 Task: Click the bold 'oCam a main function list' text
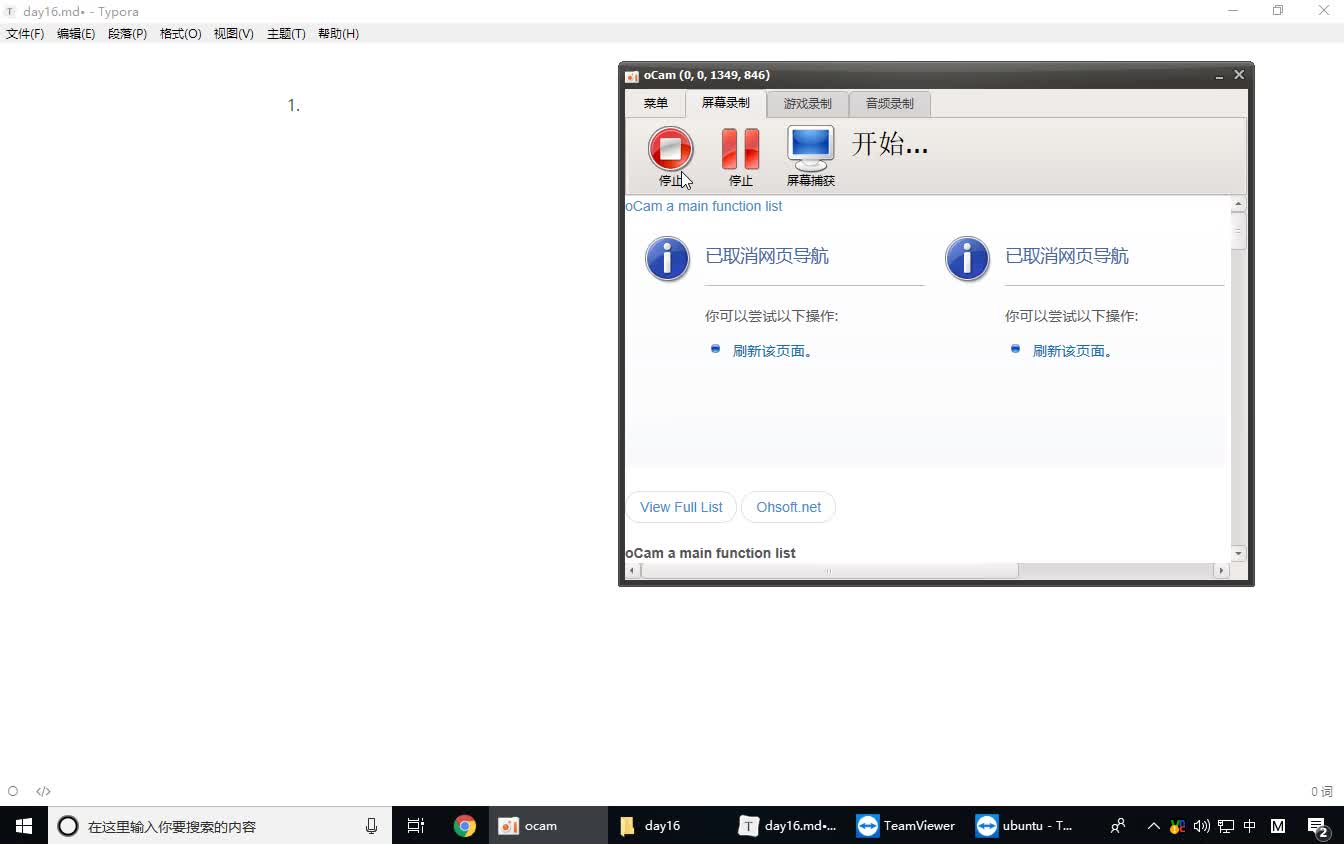[x=710, y=553]
